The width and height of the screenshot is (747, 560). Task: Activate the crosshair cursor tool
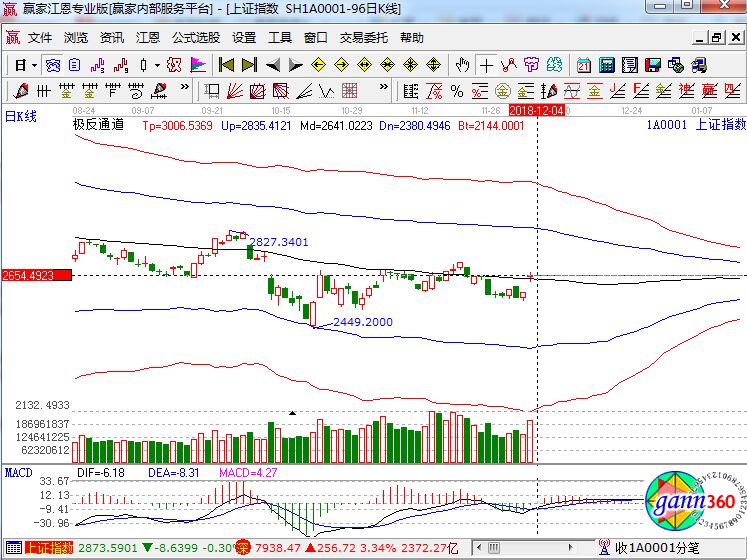click(485, 65)
